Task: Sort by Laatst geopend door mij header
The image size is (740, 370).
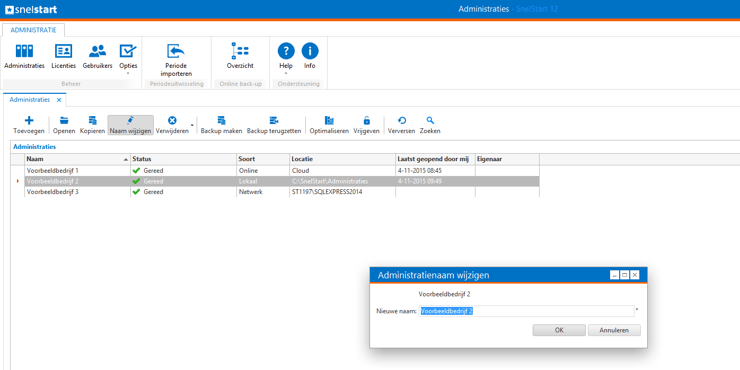Action: click(435, 160)
